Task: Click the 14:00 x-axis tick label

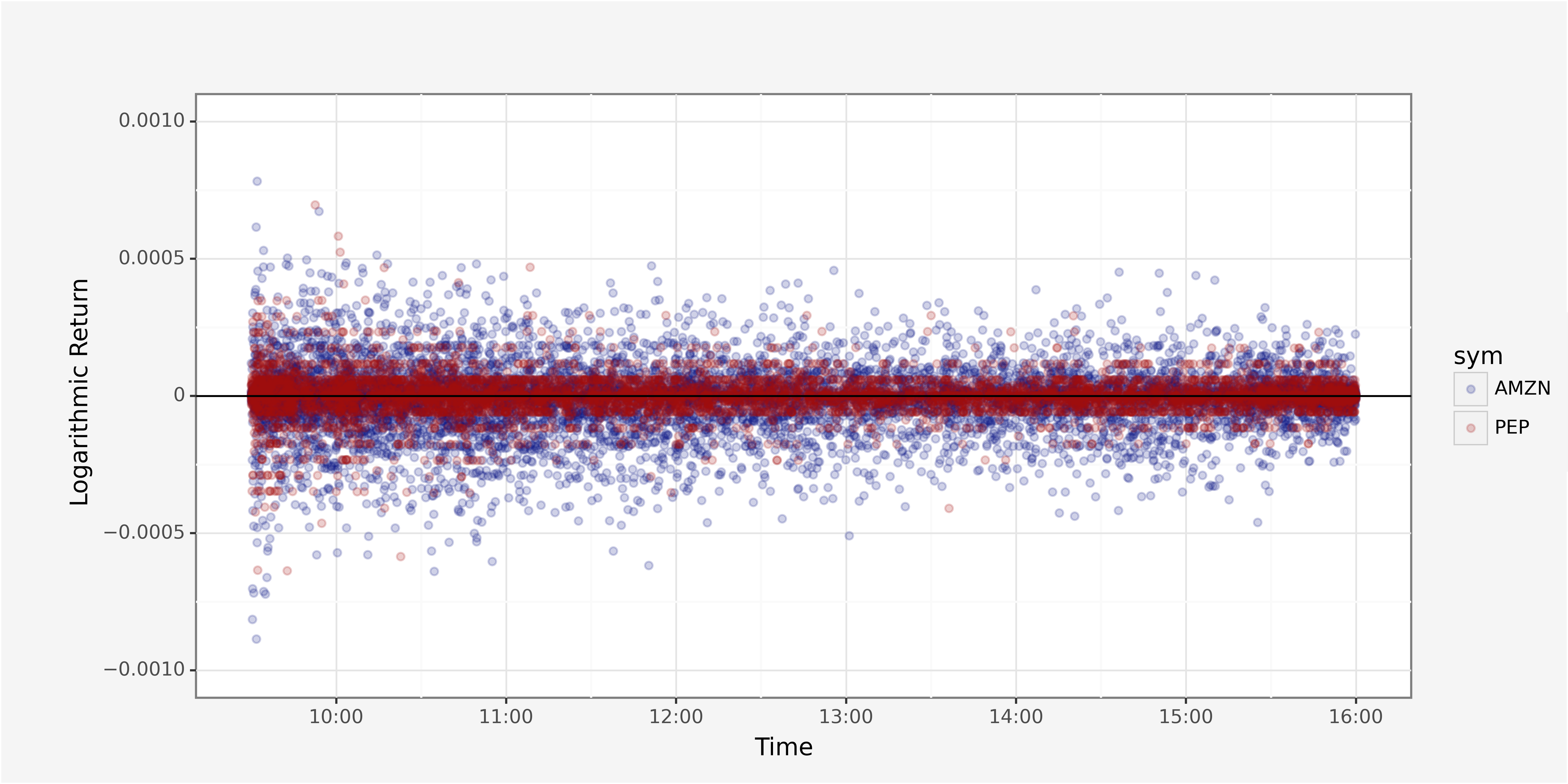Action: [1015, 716]
